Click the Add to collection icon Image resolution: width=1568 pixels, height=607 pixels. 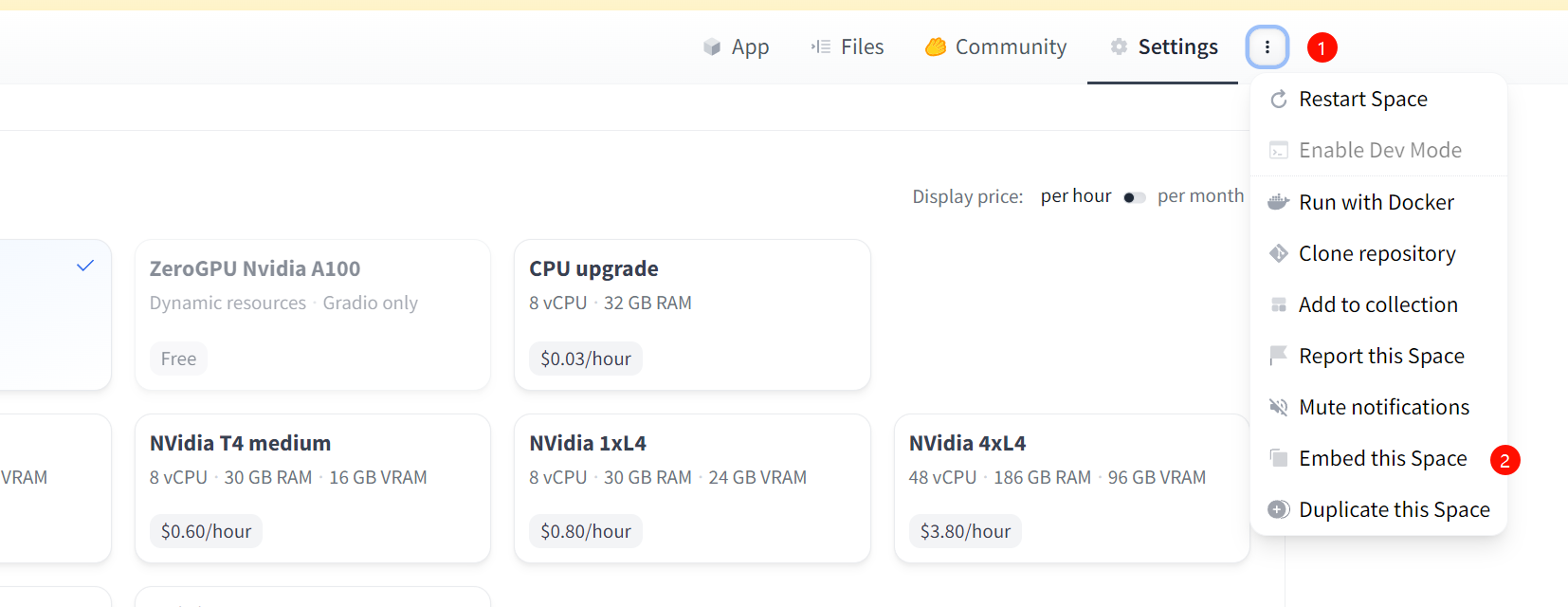tap(1279, 304)
